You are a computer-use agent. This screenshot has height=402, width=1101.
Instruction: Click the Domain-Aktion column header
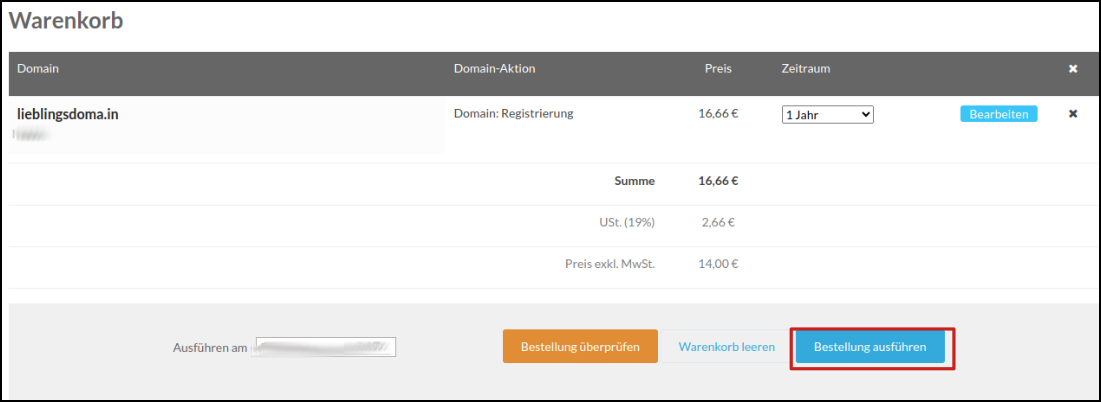pyautogui.click(x=494, y=69)
